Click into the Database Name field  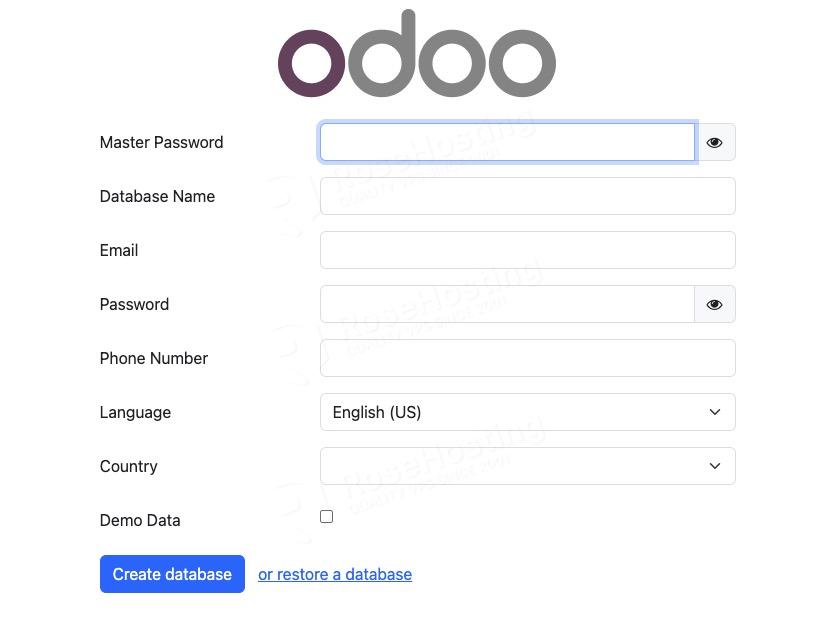coord(527,196)
